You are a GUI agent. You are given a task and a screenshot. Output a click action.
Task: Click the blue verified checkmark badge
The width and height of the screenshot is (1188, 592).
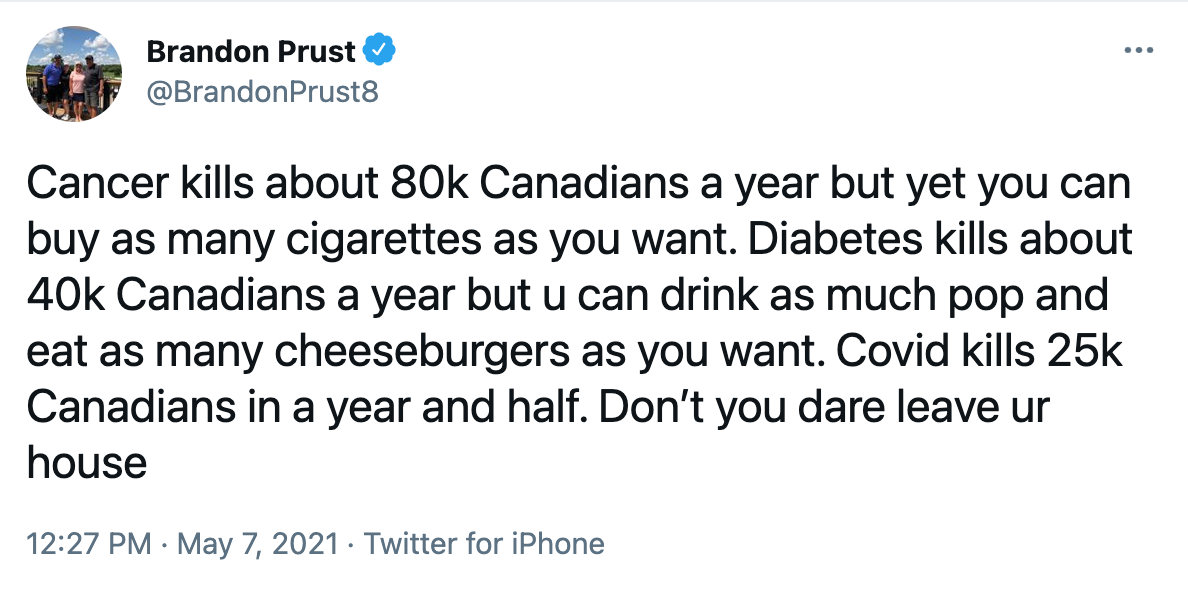379,51
